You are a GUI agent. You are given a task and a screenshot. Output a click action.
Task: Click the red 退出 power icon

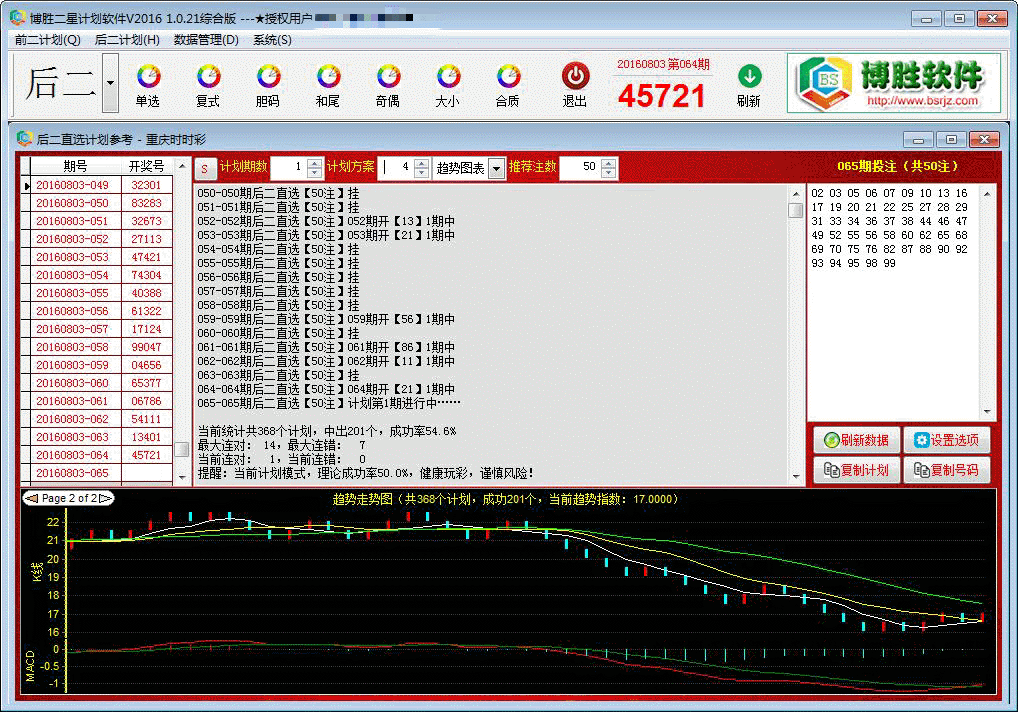coord(575,76)
